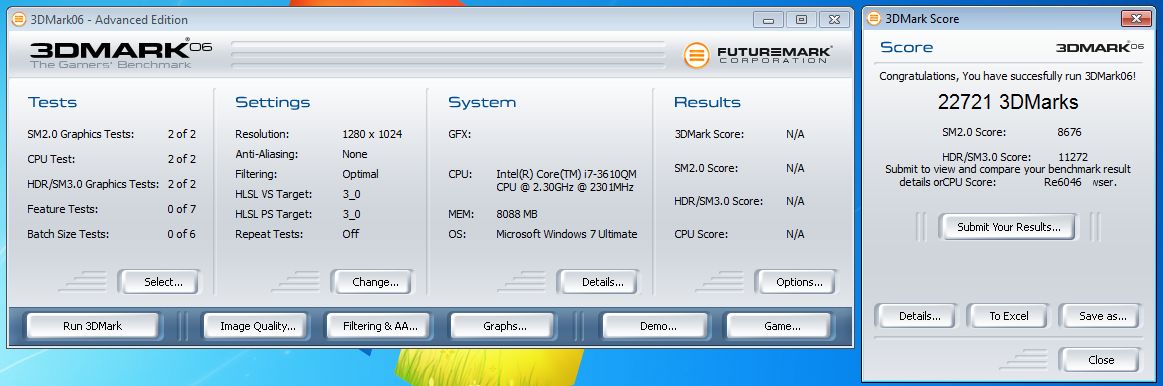Click 'CPU Test:' label in Tests
The height and width of the screenshot is (386, 1163).
point(51,159)
